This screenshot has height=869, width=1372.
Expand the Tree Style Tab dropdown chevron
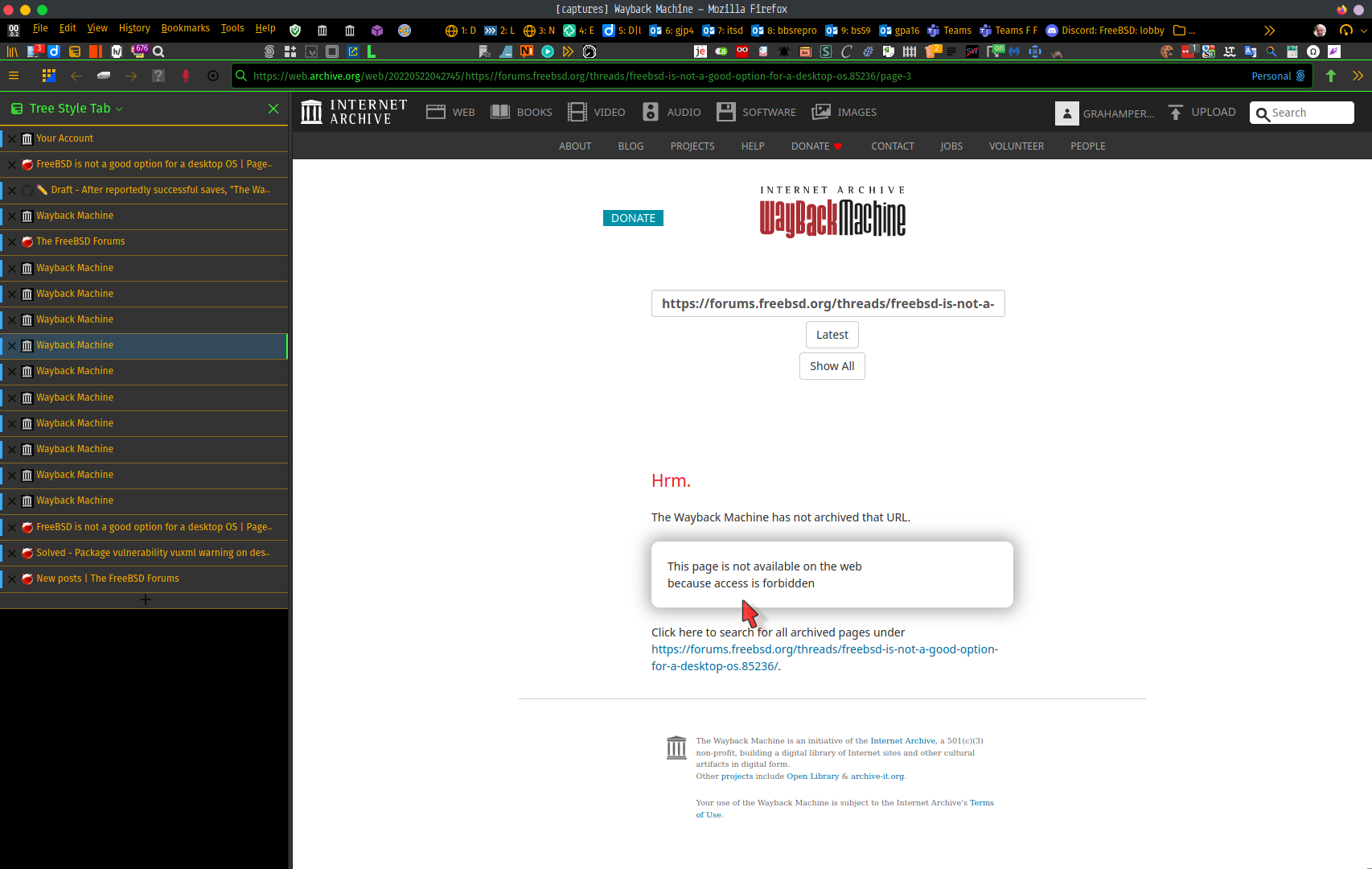[x=119, y=108]
